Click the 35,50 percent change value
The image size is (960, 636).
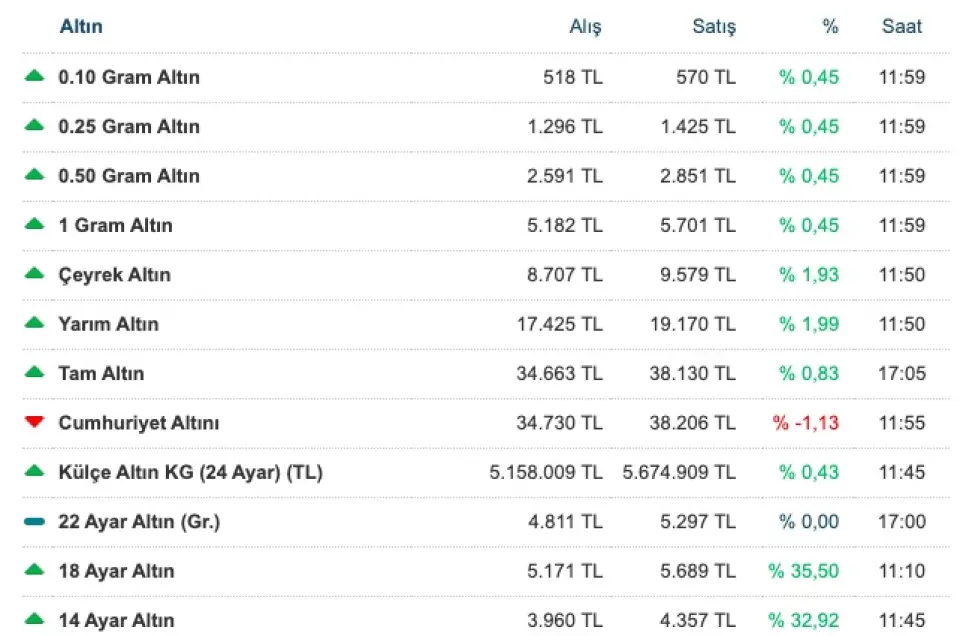click(804, 571)
